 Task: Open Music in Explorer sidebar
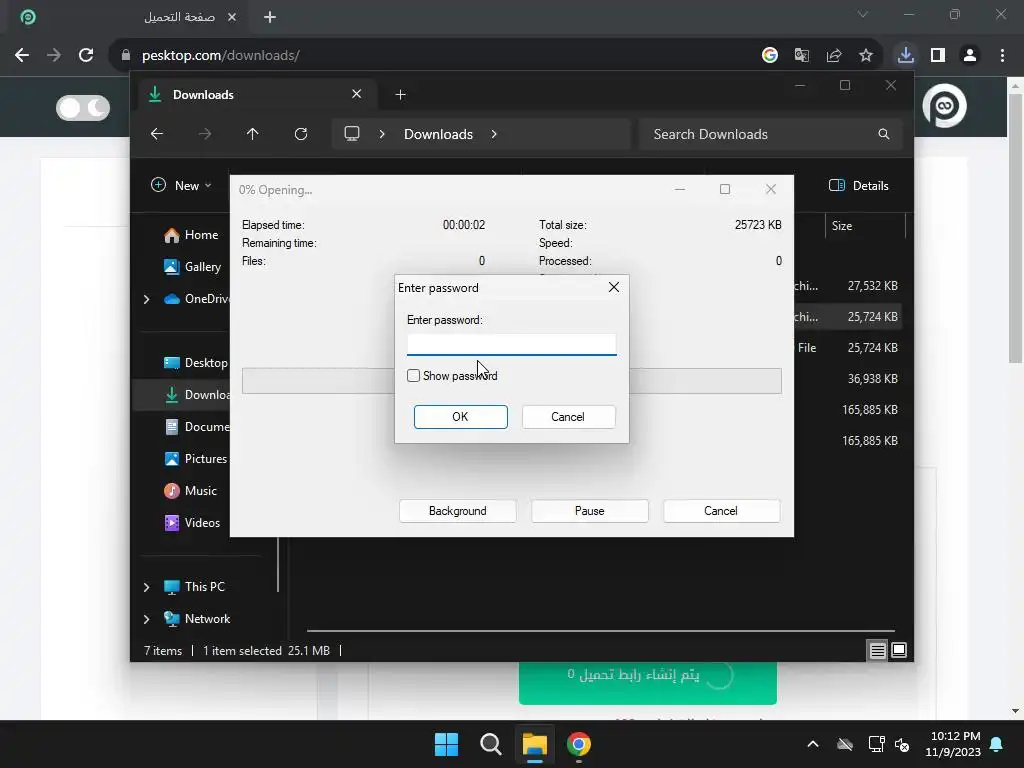pos(191,490)
